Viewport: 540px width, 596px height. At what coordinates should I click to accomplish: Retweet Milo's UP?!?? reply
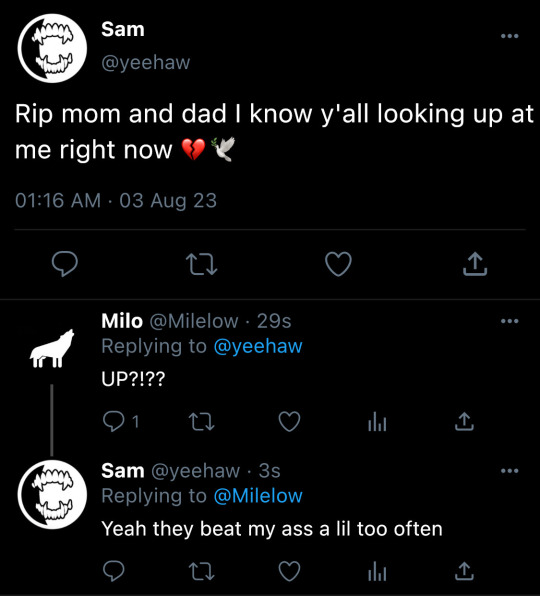[x=202, y=422]
